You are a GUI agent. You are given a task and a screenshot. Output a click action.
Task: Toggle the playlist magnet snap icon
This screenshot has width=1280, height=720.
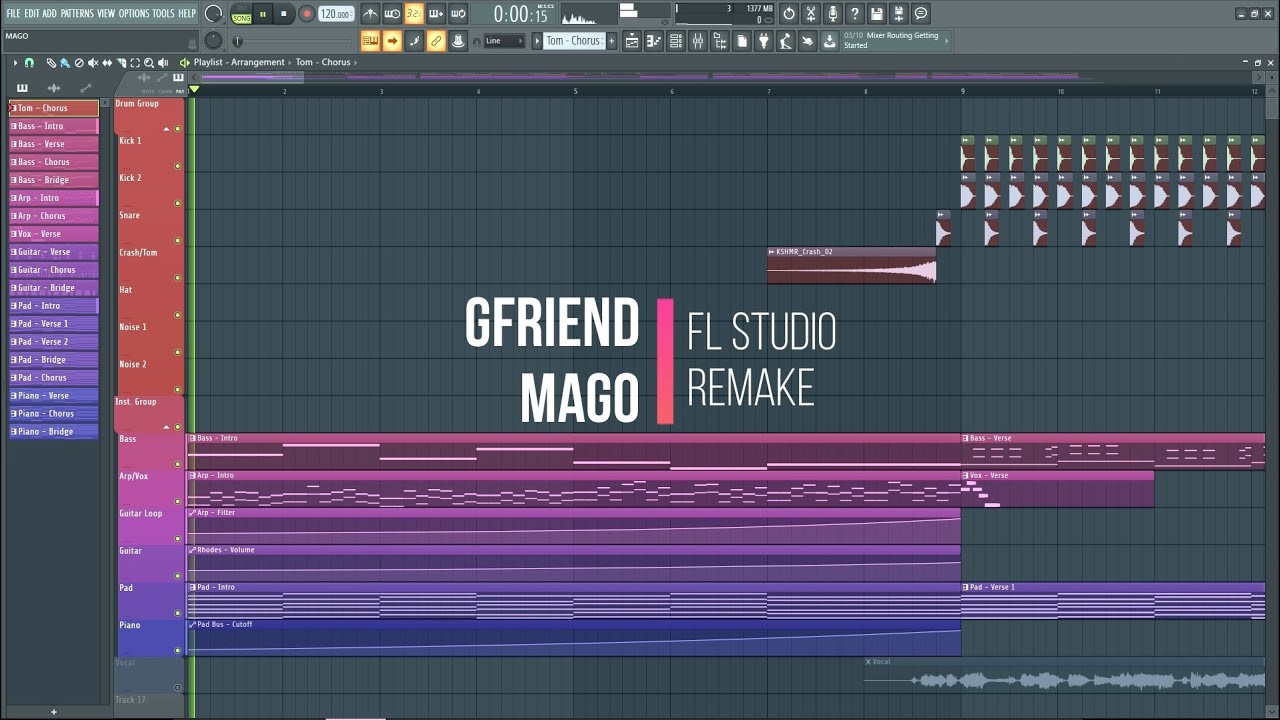pyautogui.click(x=29, y=63)
